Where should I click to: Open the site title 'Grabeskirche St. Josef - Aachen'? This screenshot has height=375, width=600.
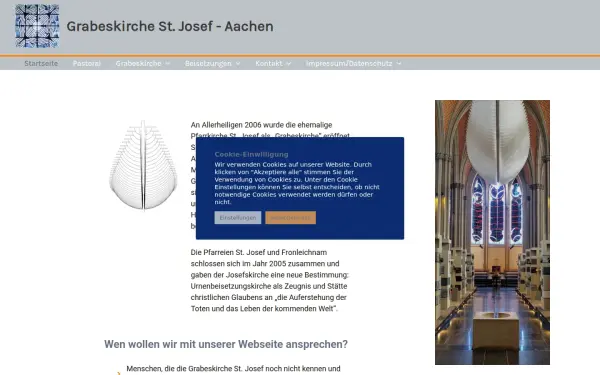170,26
